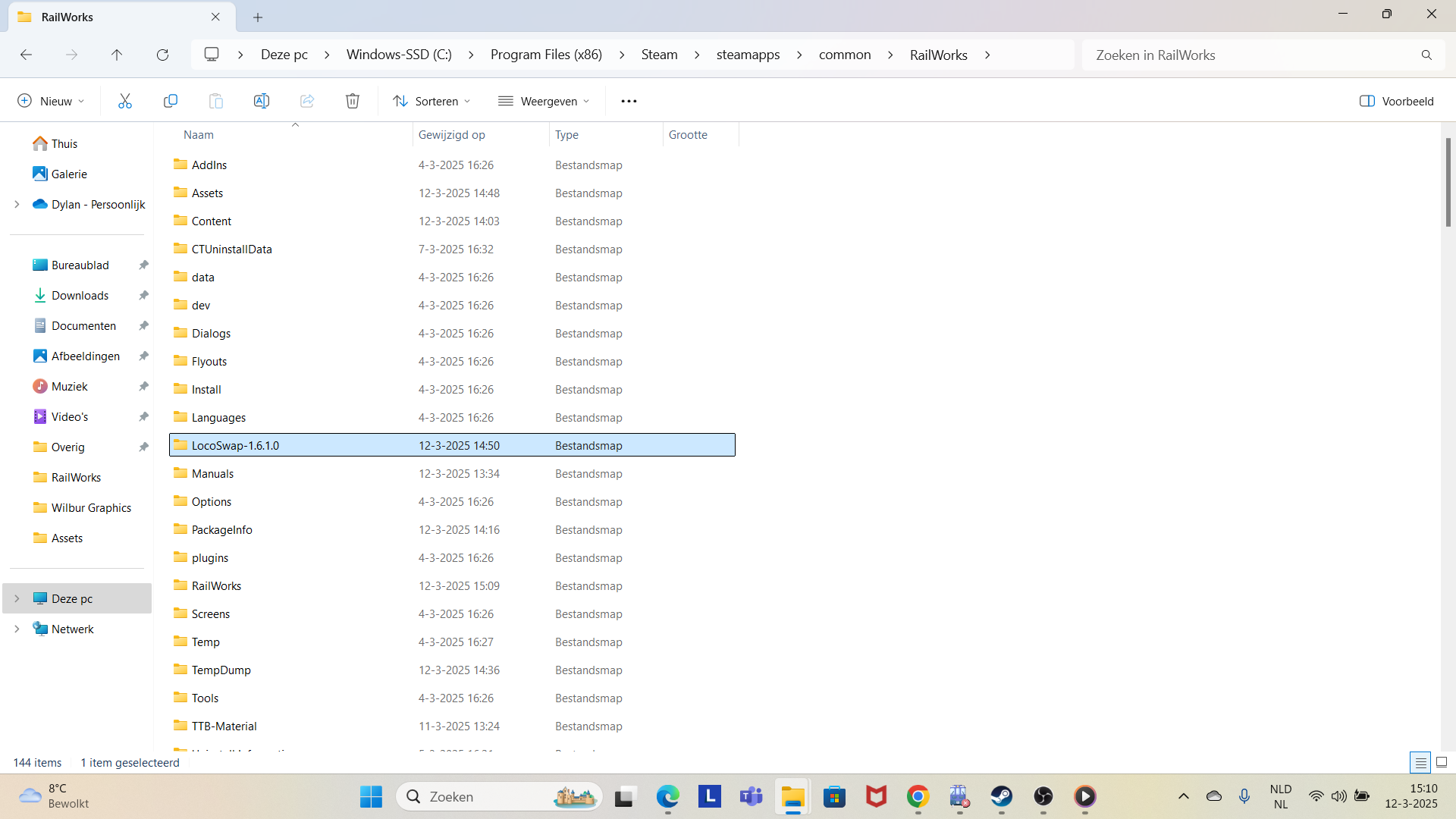The width and height of the screenshot is (1456, 819).
Task: Select the CTUninstallData folder
Action: tap(452, 249)
